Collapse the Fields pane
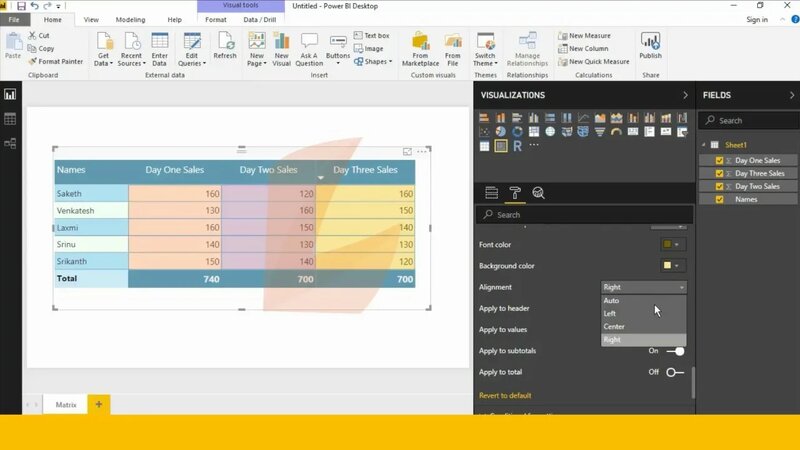This screenshot has width=800, height=450. (x=792, y=95)
